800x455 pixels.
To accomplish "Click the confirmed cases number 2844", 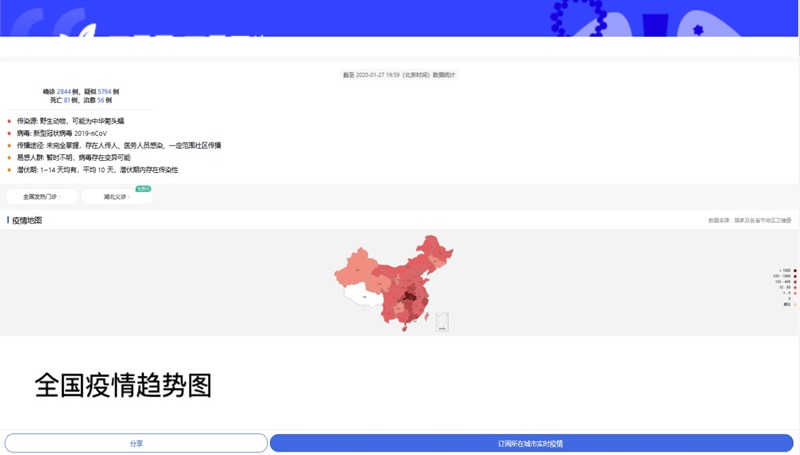I will coord(63,91).
